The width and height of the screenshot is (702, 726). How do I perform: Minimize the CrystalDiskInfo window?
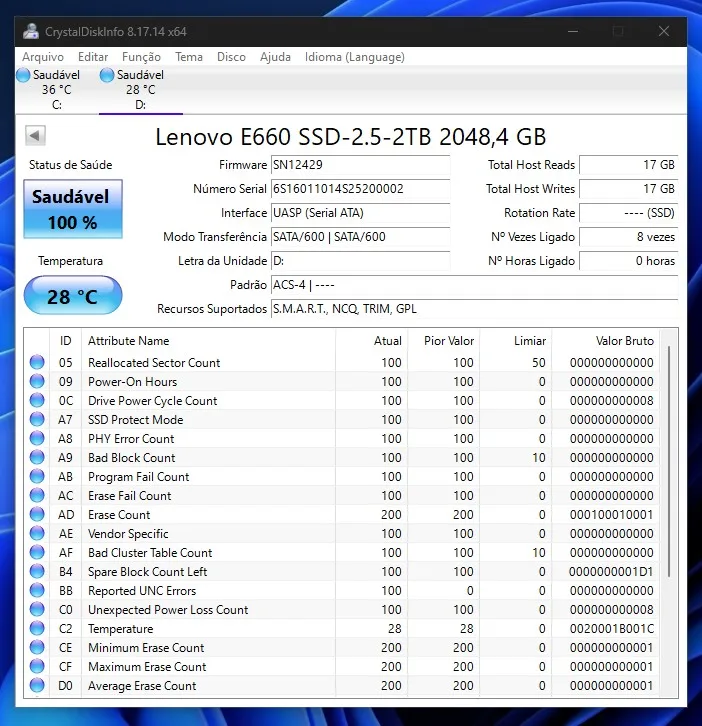[x=573, y=31]
